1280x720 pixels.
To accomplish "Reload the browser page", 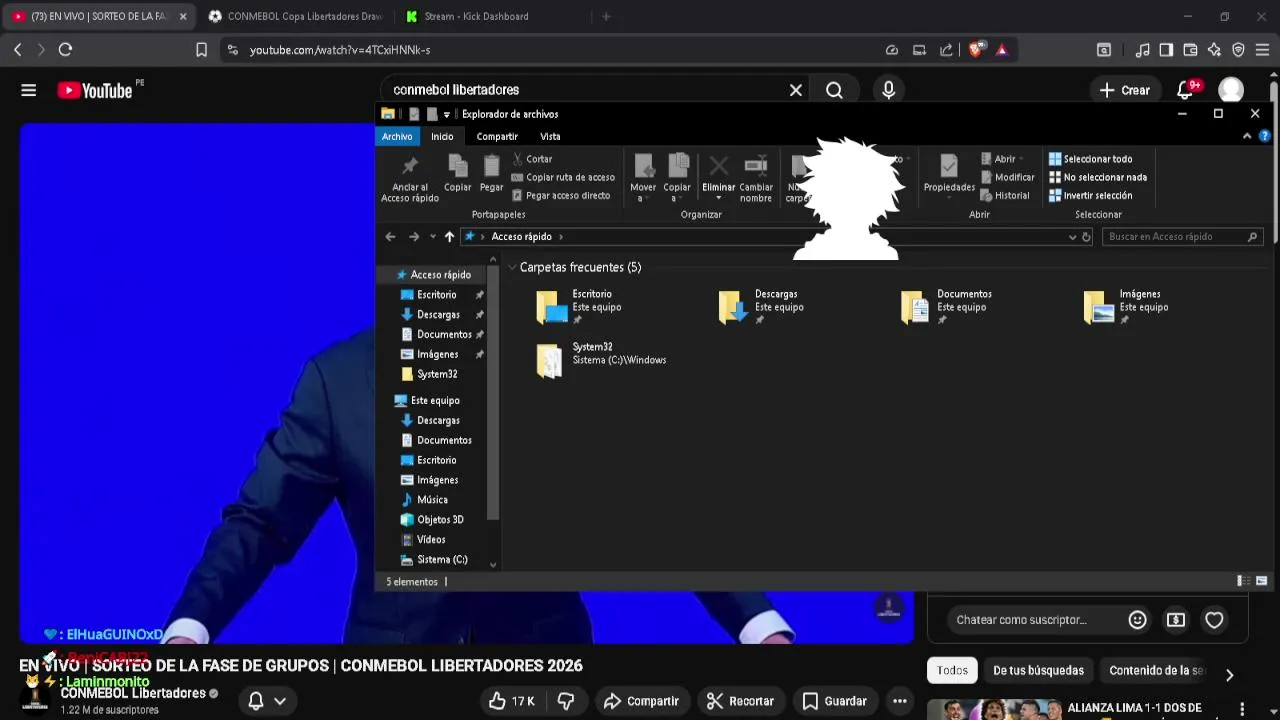I will point(65,49).
